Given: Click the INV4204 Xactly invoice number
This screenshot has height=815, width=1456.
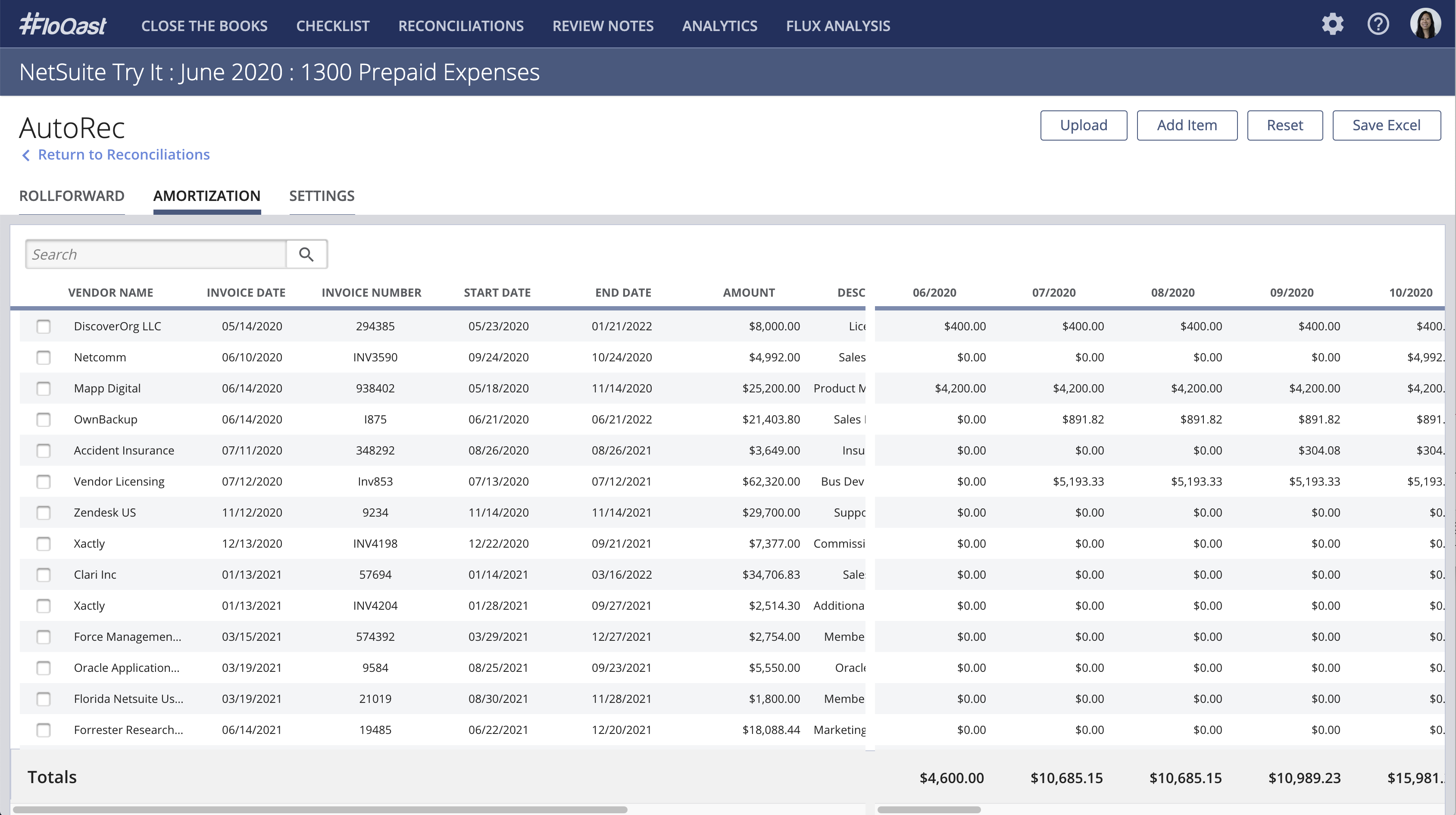Looking at the screenshot, I should coord(375,606).
